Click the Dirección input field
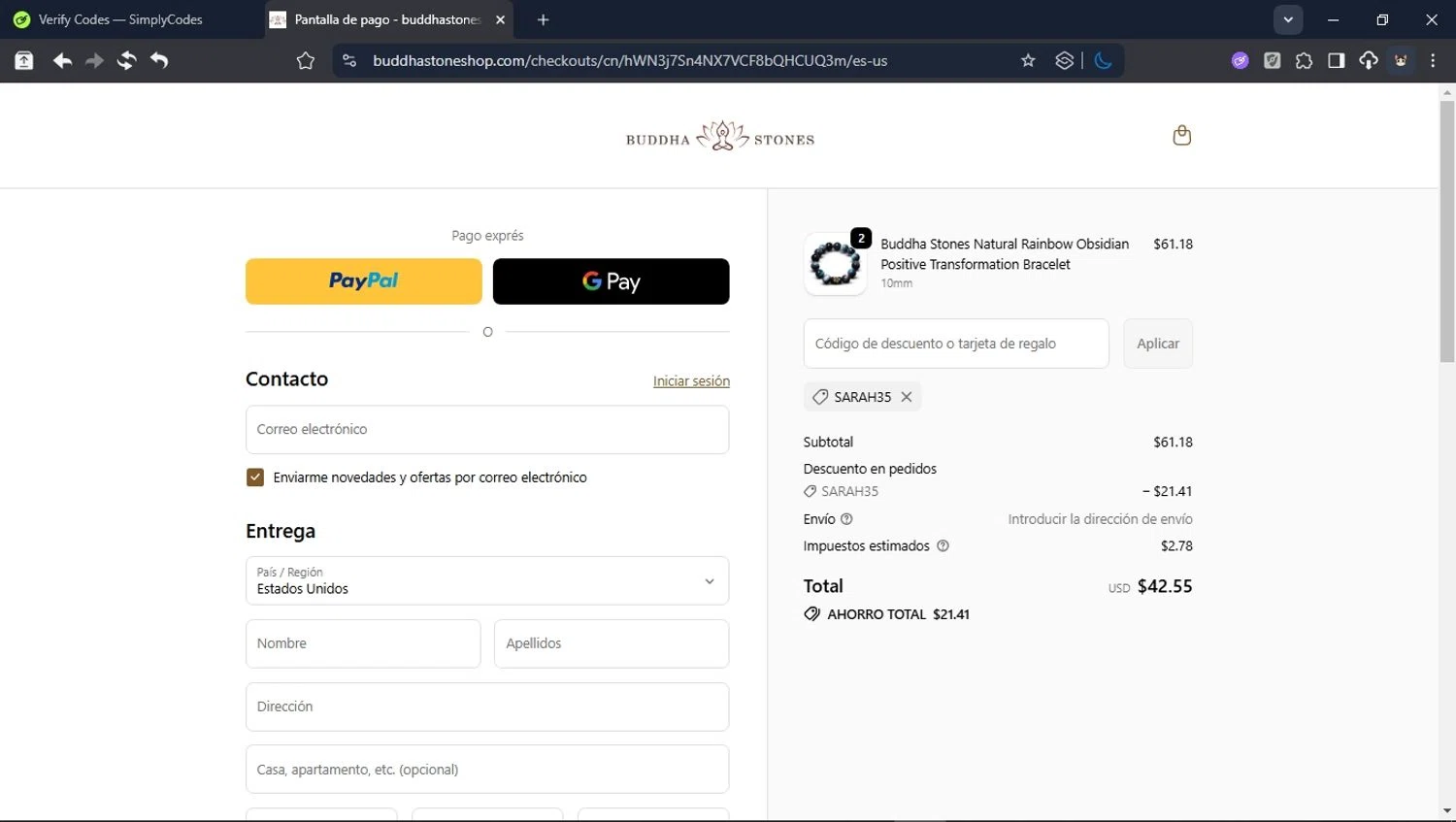The height and width of the screenshot is (822, 1456). coord(487,707)
